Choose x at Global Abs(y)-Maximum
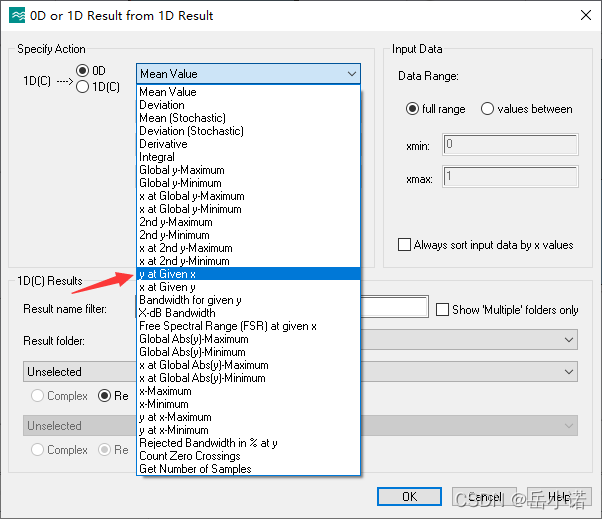 click(x=248, y=365)
